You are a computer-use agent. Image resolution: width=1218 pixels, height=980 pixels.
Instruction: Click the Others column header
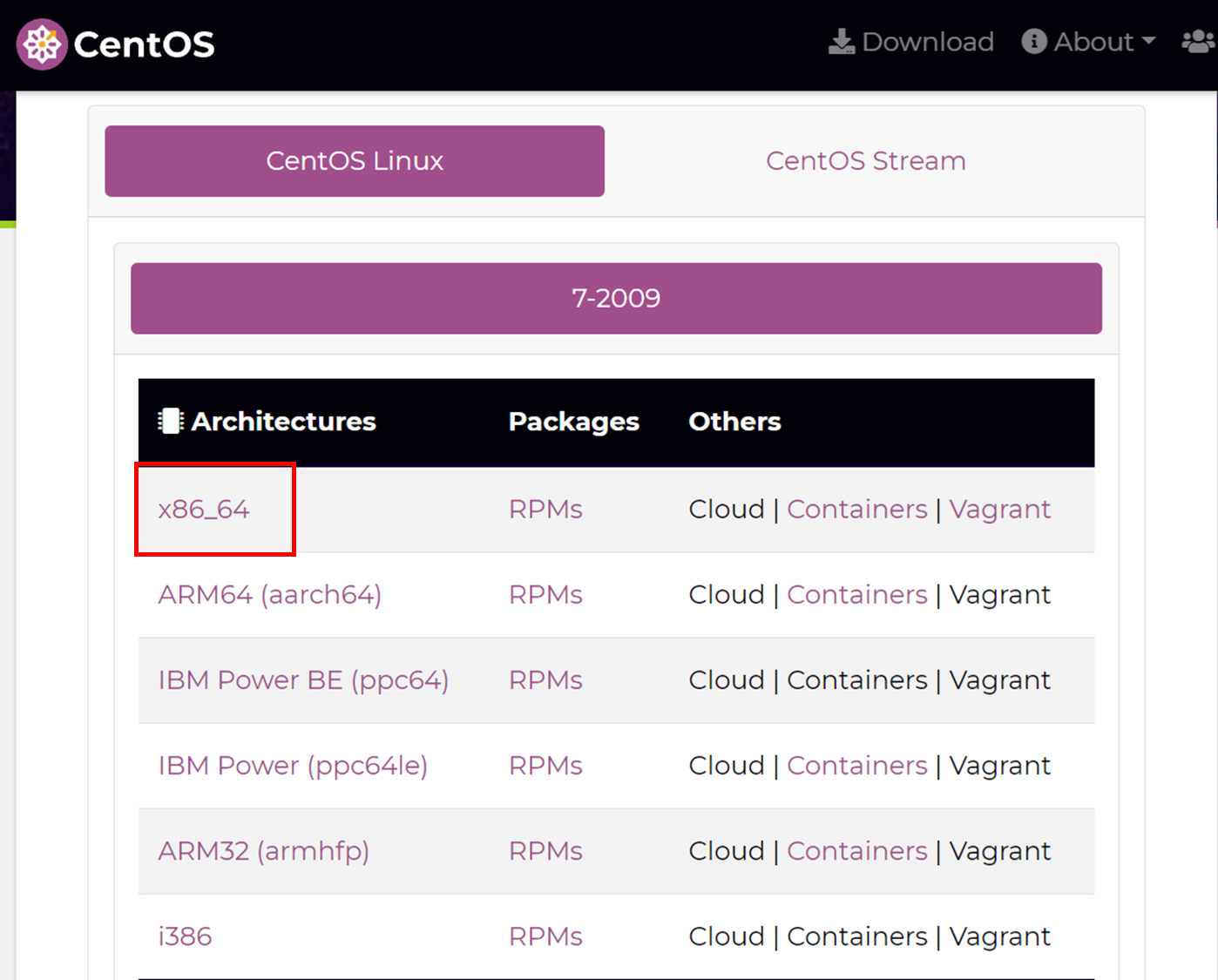(x=734, y=422)
